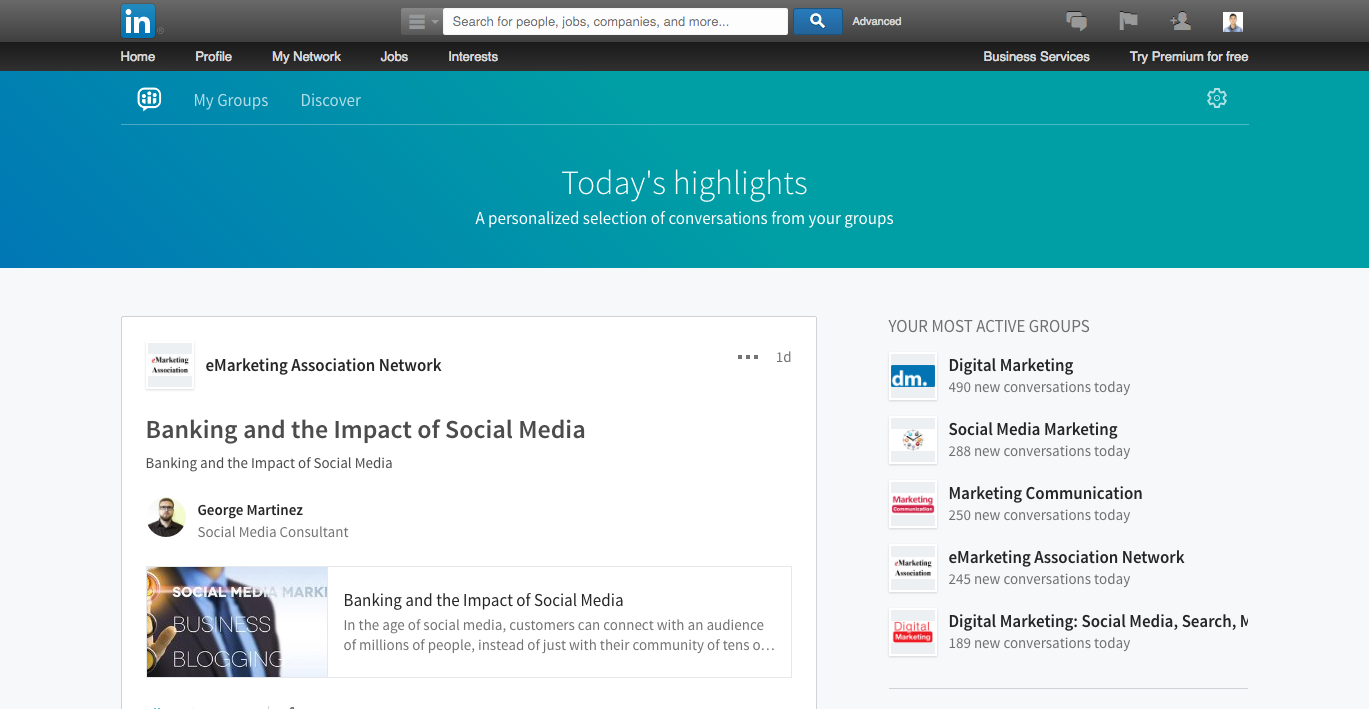1369x709 pixels.
Task: Open Digital Marketing: Social Media, Search group
Action: point(1098,621)
